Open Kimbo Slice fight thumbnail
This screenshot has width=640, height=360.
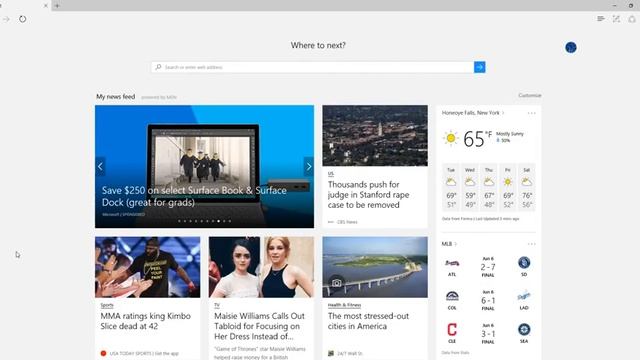tap(148, 267)
